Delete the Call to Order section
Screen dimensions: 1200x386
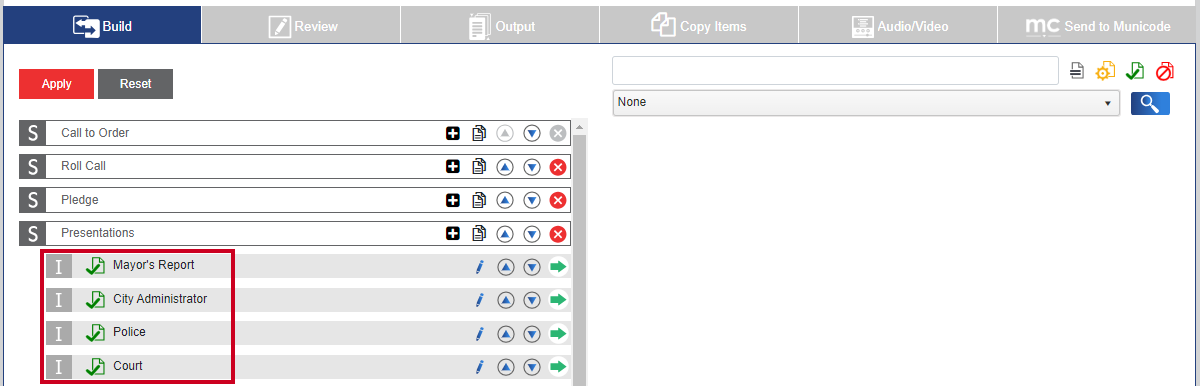[x=558, y=133]
